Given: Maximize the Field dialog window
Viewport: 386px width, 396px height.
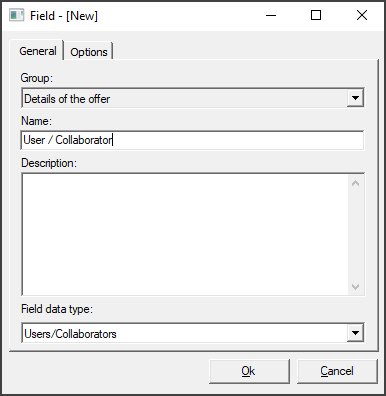Looking at the screenshot, I should [x=316, y=15].
